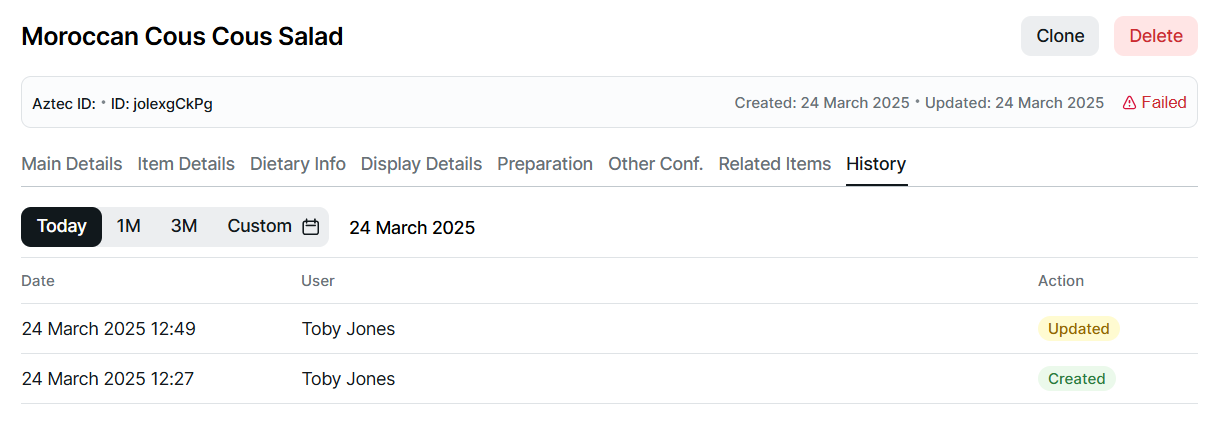Viewport: 1215px width, 422px height.
Task: Set history range to 3M
Action: (x=184, y=227)
